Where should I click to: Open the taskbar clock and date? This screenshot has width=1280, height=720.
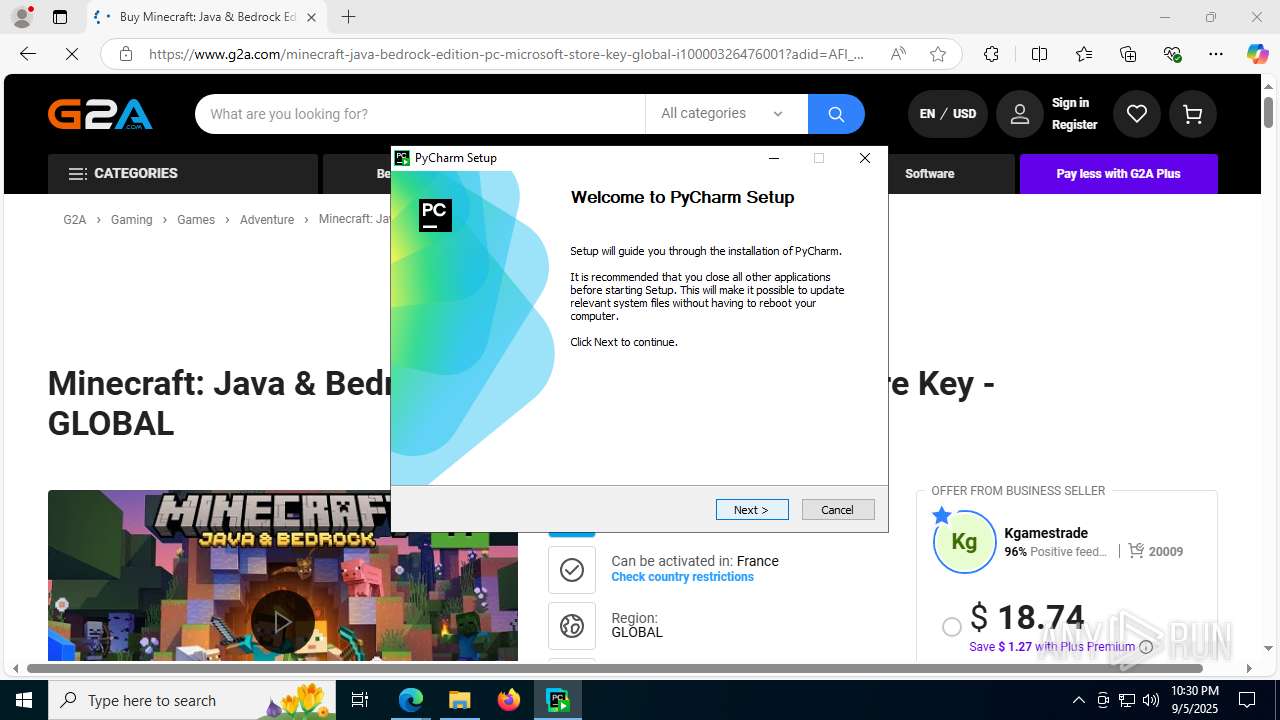coord(1194,700)
